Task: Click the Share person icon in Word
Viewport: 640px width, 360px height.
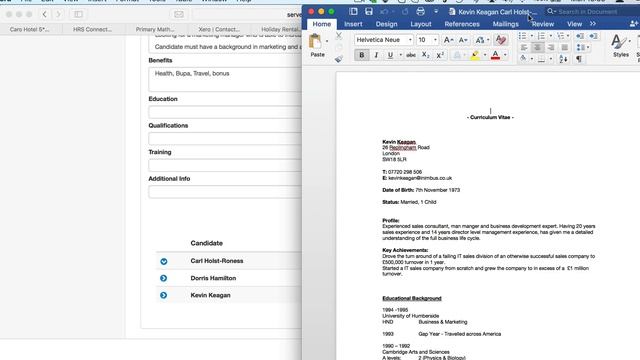Action: coord(634,24)
